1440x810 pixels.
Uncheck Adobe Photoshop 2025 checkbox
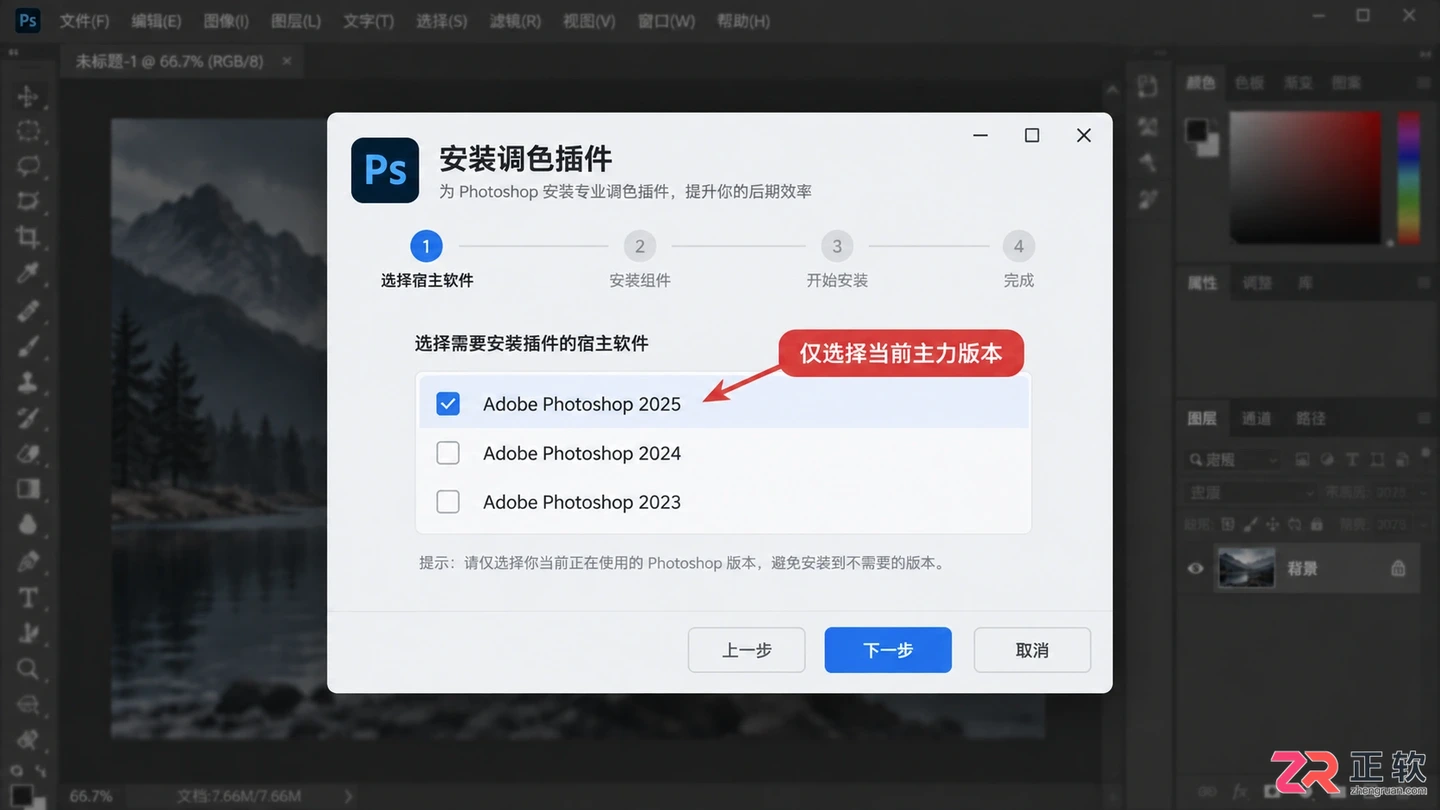448,404
